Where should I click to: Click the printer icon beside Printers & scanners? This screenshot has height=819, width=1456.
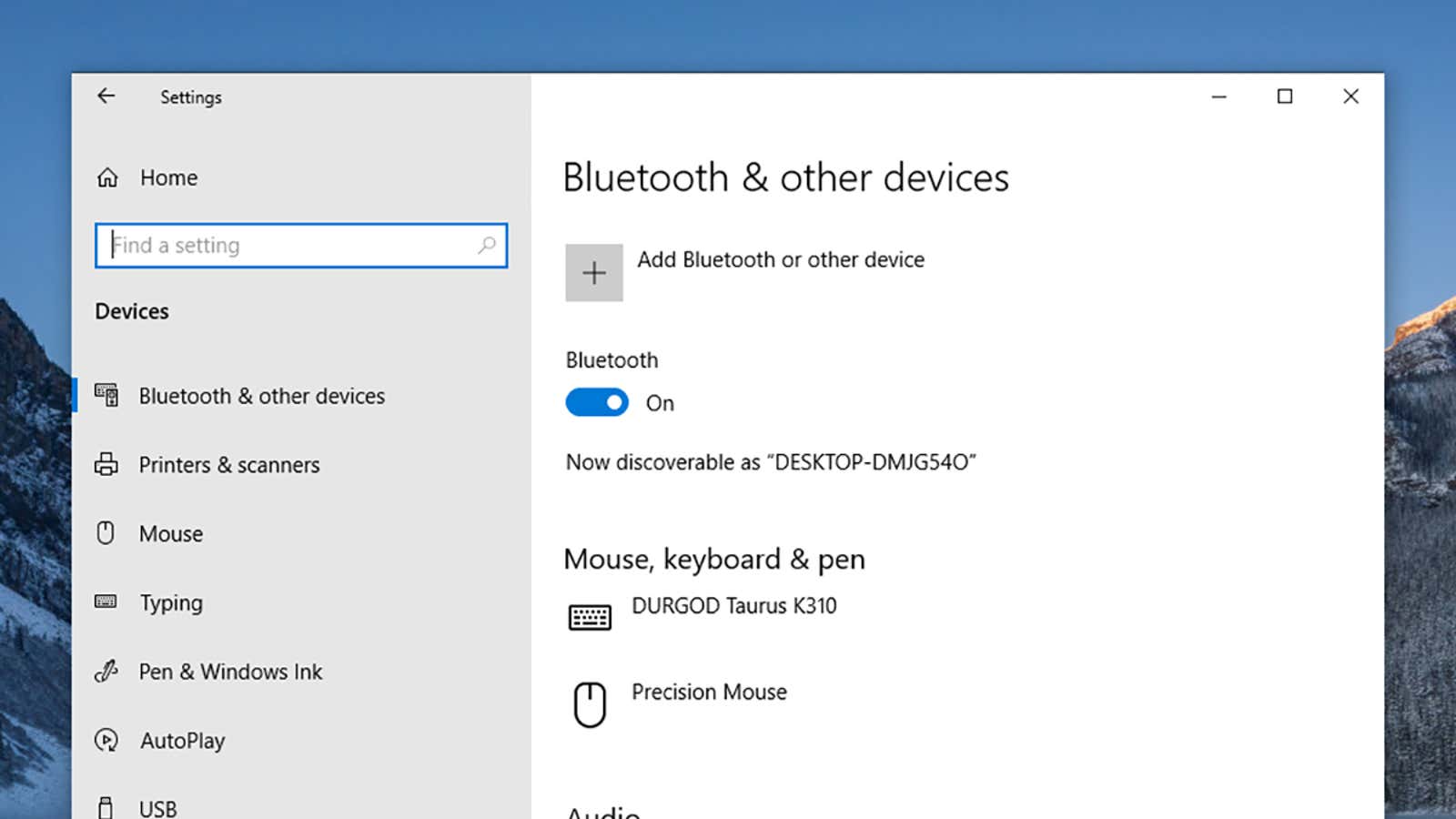[106, 464]
